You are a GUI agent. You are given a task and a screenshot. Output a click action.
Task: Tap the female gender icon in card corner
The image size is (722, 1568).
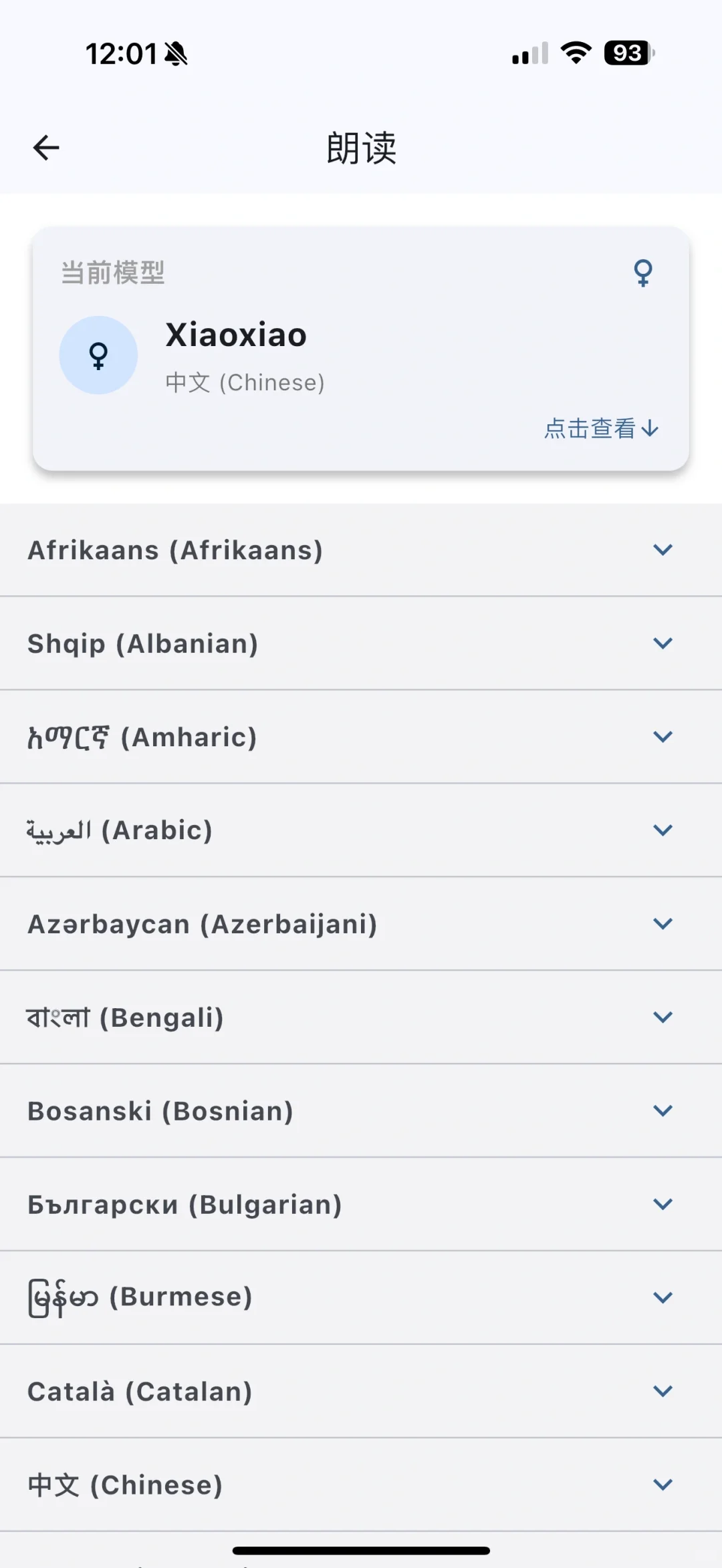[643, 273]
